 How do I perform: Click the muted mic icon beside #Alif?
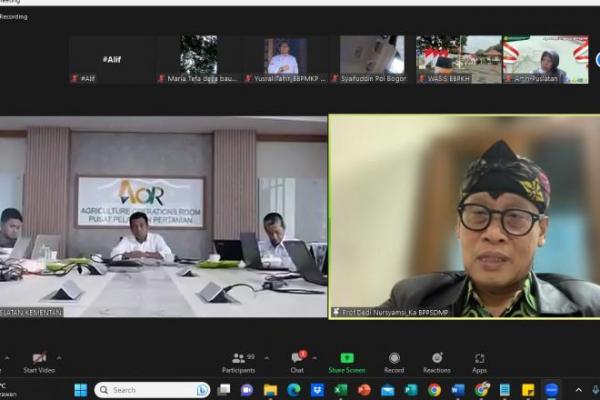point(74,78)
